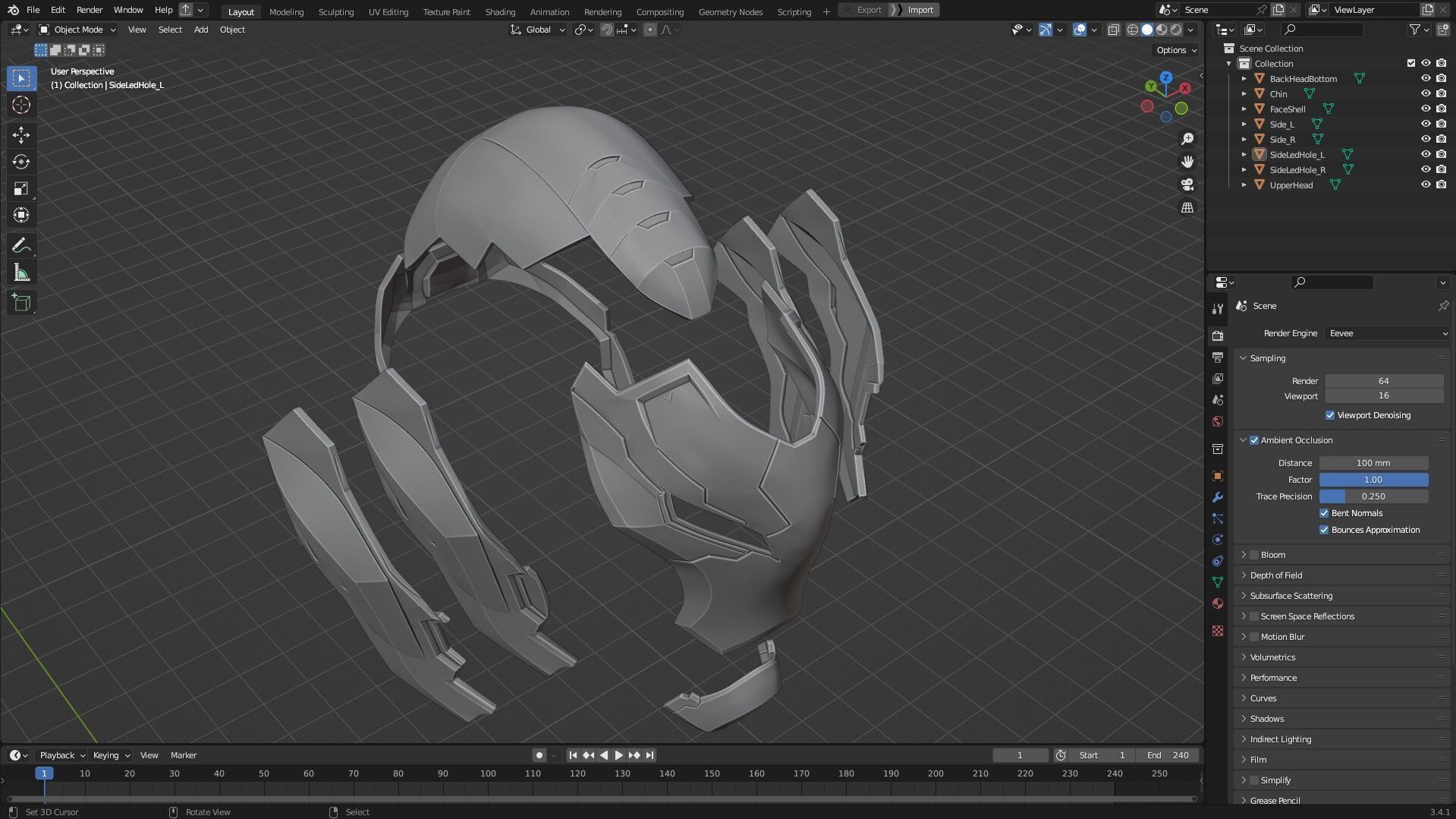Adjust the Ambient Occlusion Factor slider
The width and height of the screenshot is (1456, 819).
click(1373, 480)
